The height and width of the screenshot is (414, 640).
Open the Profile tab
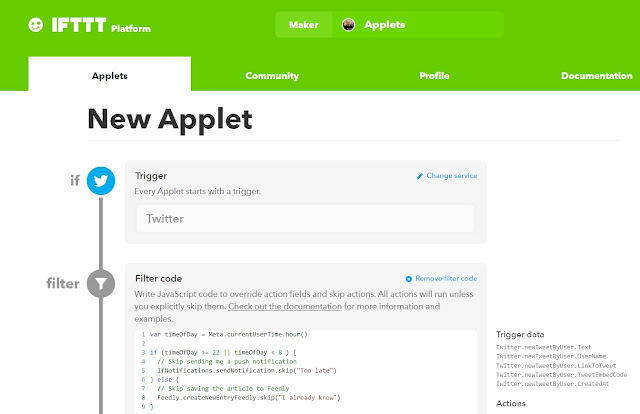434,76
